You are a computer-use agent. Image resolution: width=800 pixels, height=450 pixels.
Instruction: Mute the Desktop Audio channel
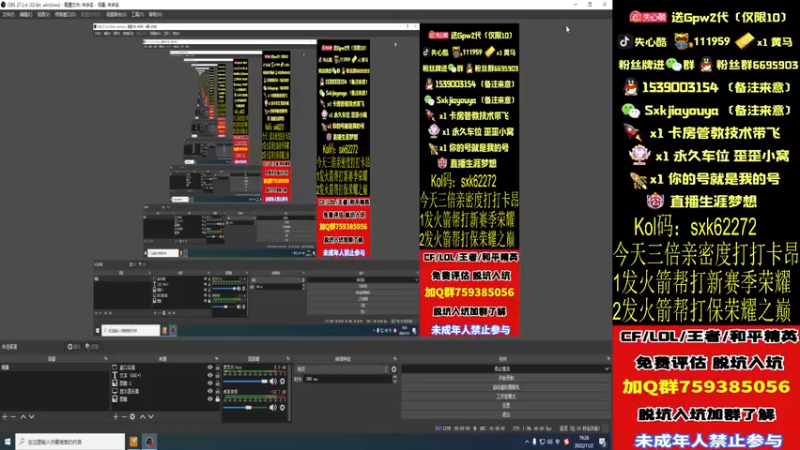tap(273, 408)
